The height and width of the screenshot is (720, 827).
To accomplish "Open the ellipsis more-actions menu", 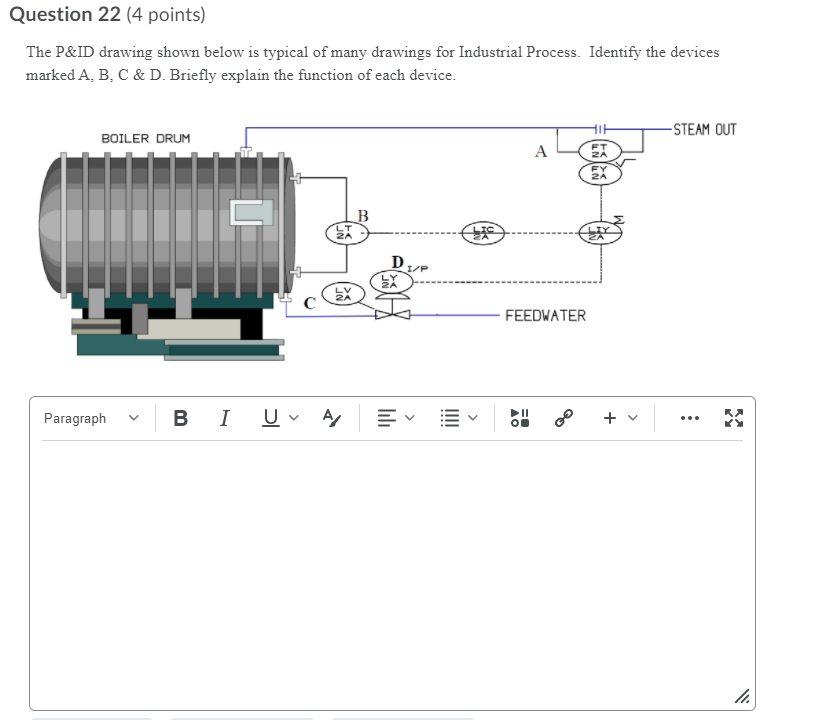I will 689,417.
